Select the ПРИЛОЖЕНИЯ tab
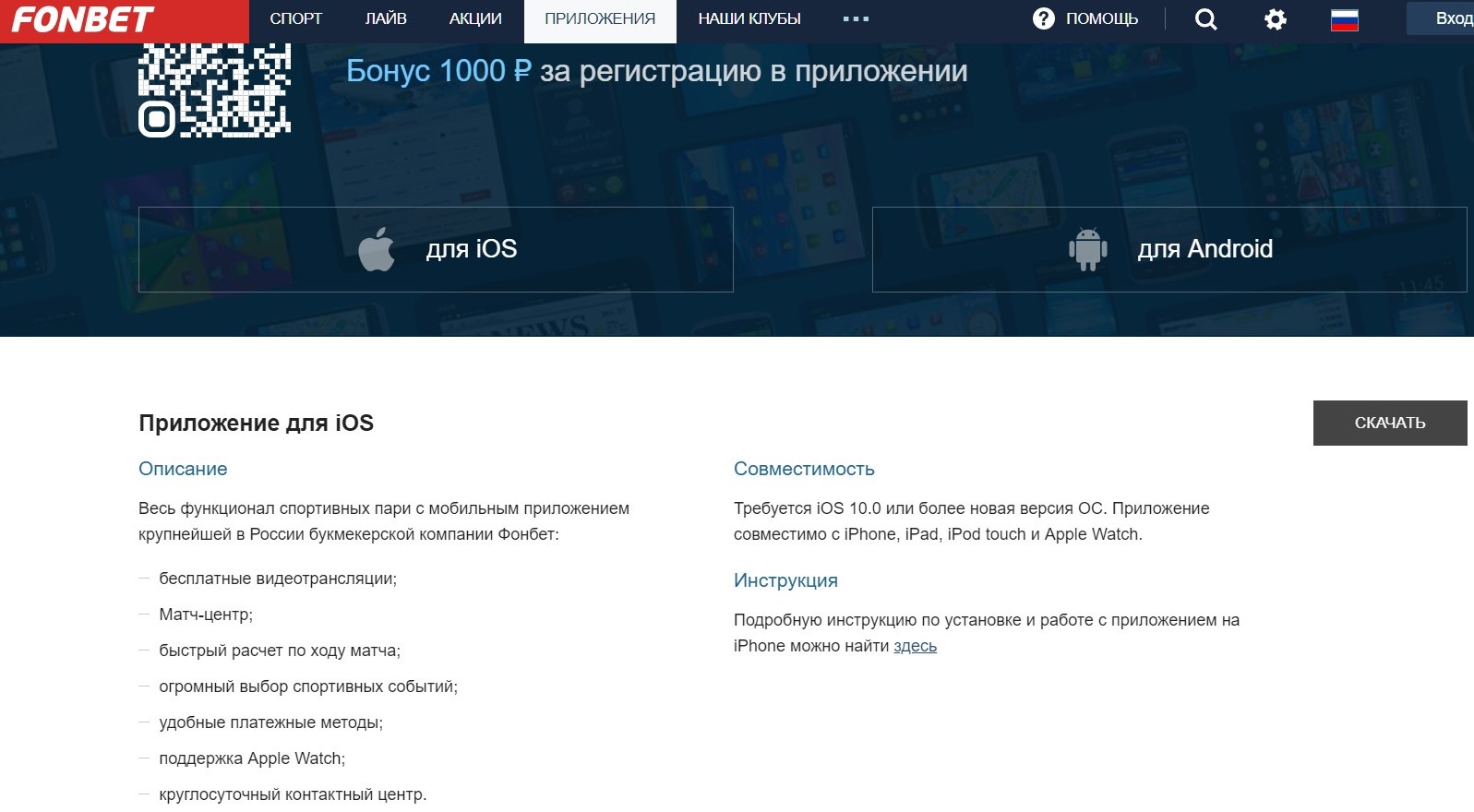Screen dimensions: 1474x812 click(x=600, y=19)
